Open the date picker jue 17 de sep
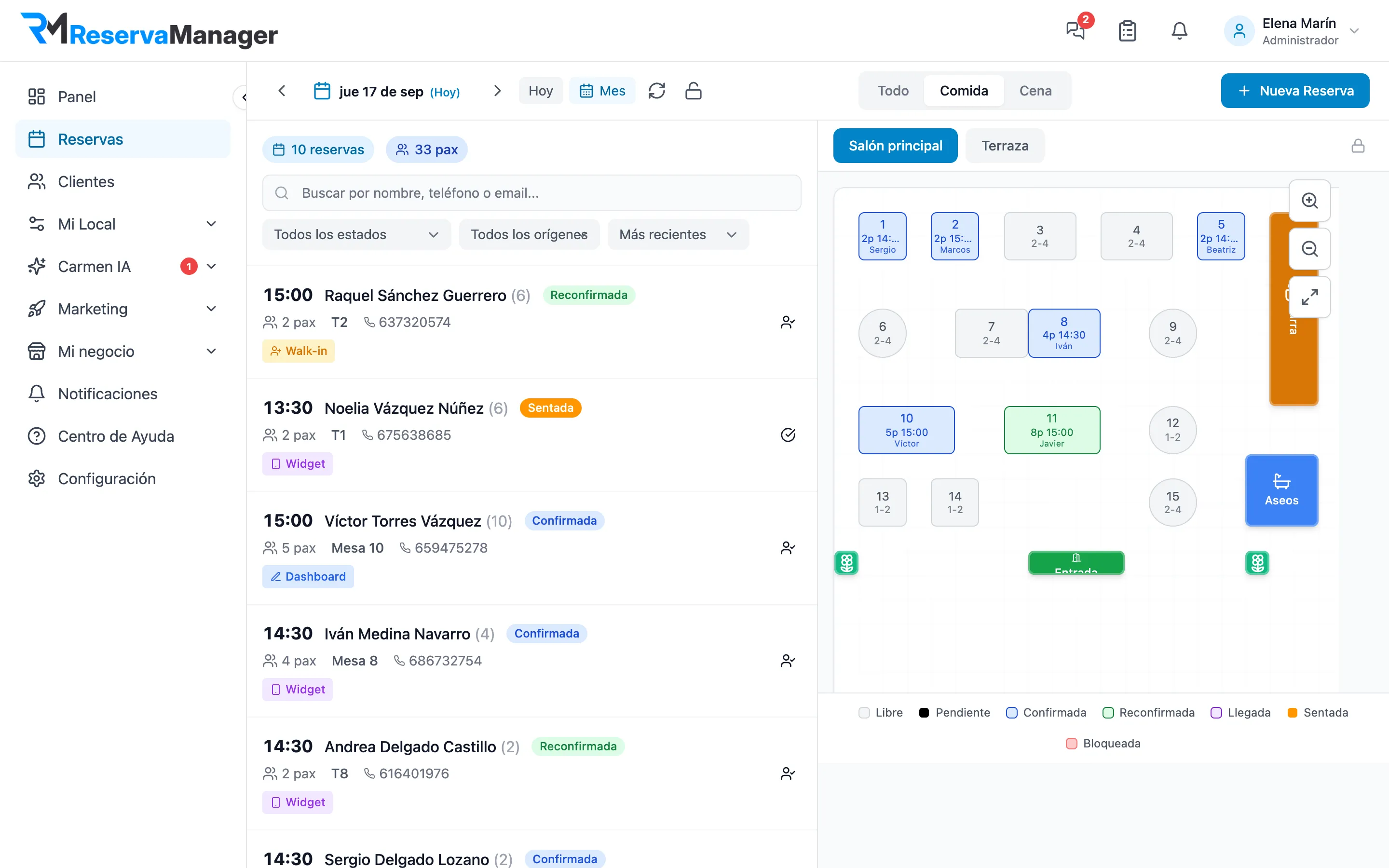Image resolution: width=1389 pixels, height=868 pixels. (x=387, y=91)
